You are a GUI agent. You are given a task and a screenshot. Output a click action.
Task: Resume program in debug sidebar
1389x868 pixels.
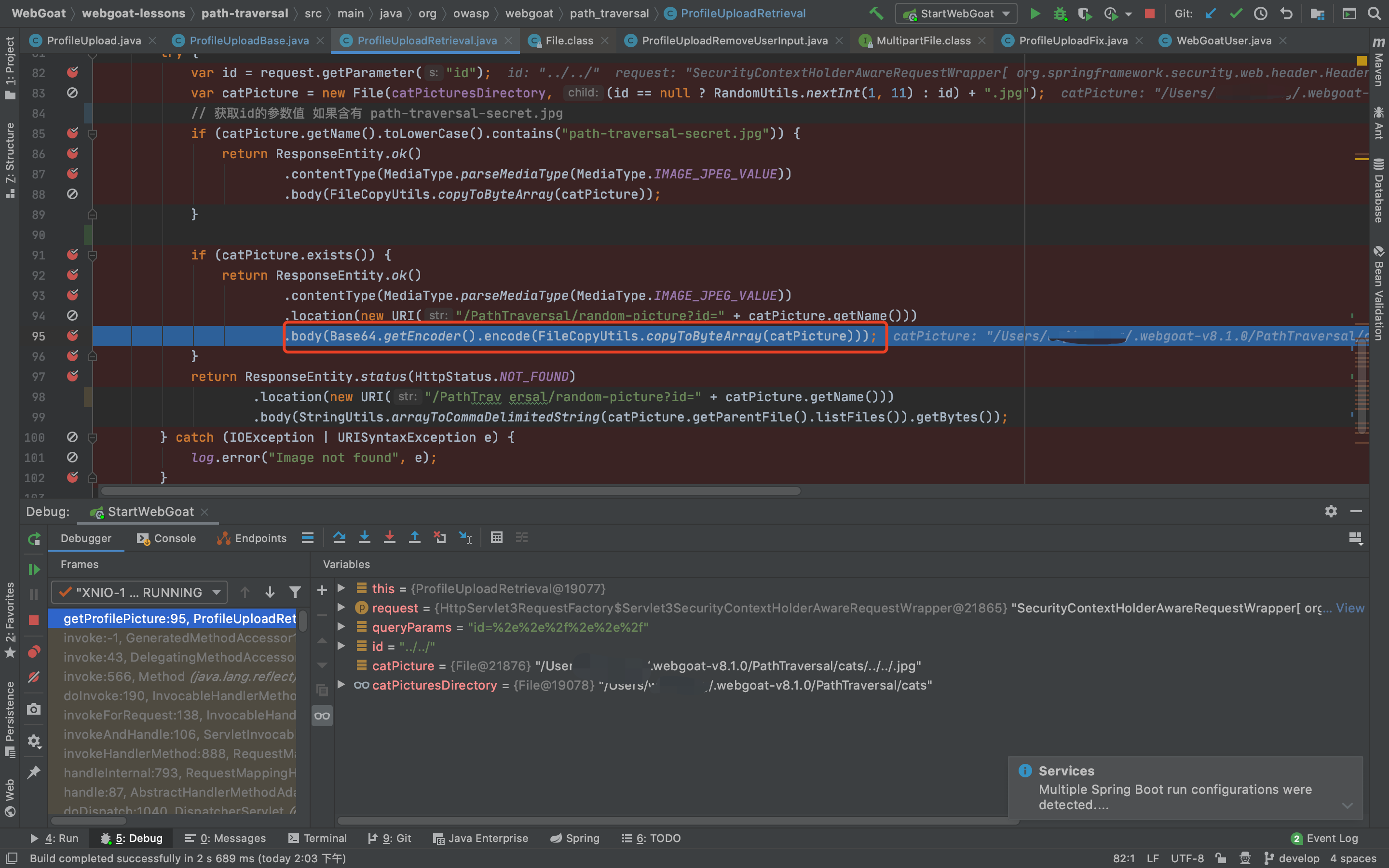pyautogui.click(x=34, y=570)
